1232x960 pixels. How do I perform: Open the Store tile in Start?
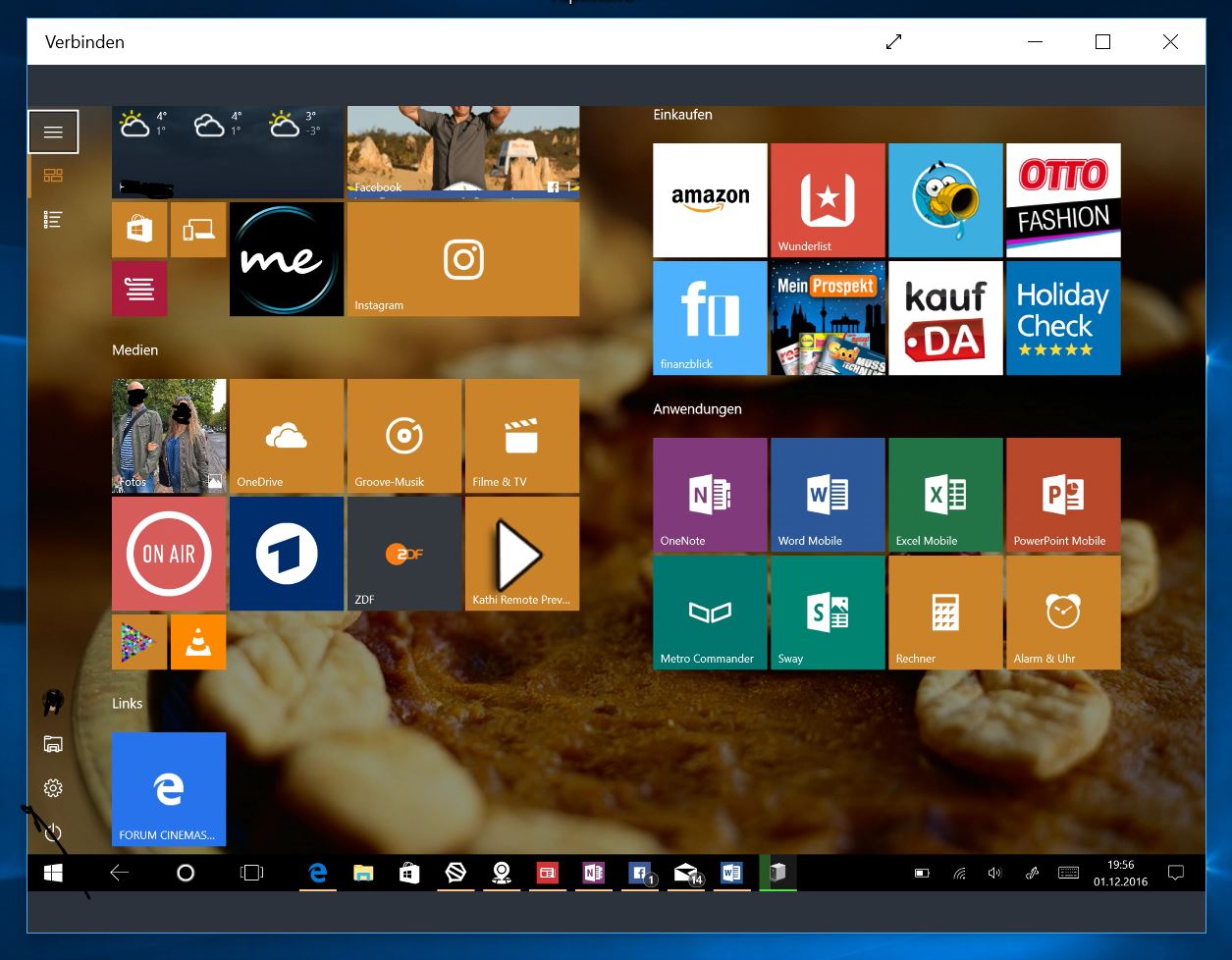[139, 230]
